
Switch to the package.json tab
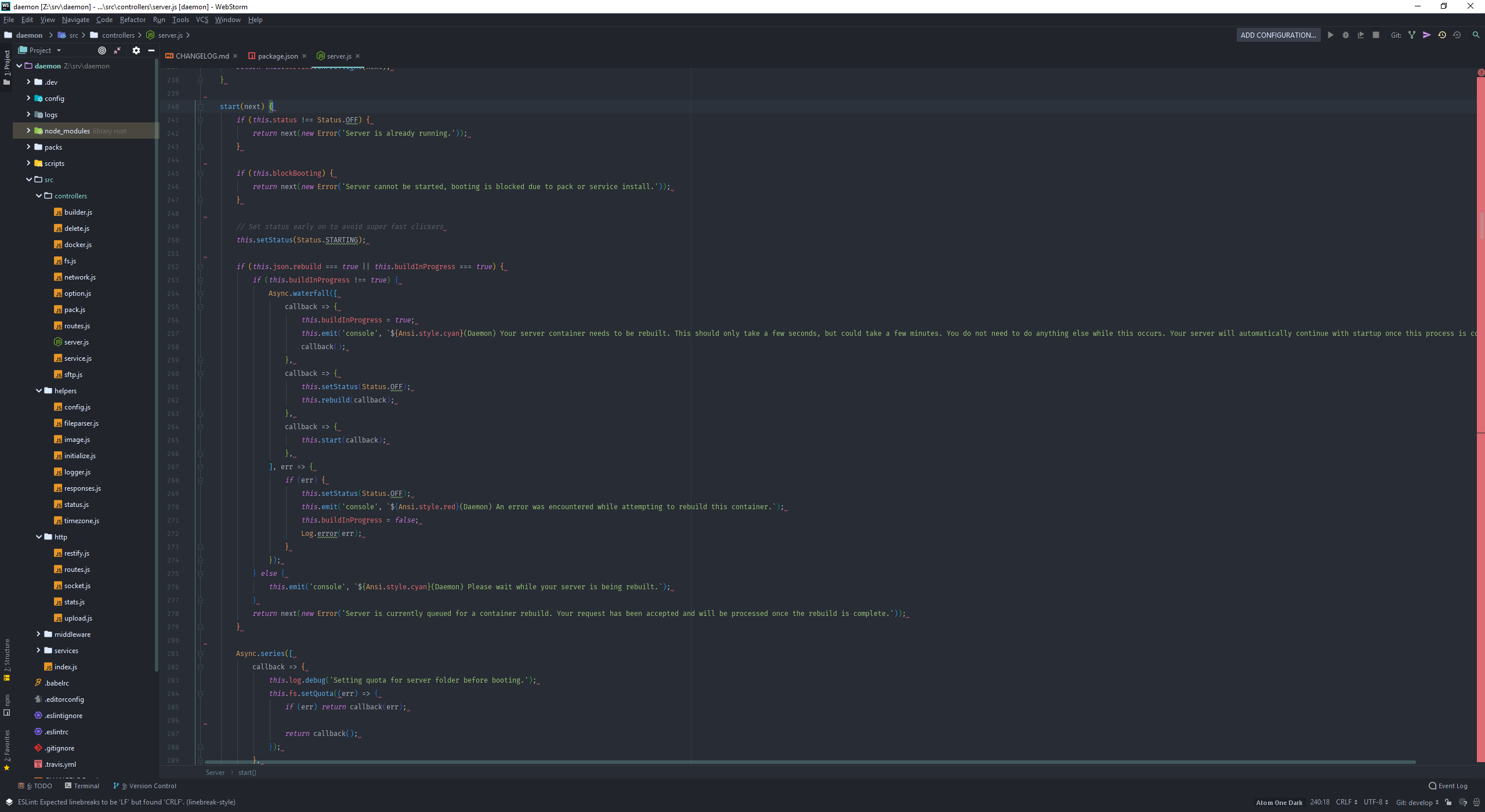(277, 56)
